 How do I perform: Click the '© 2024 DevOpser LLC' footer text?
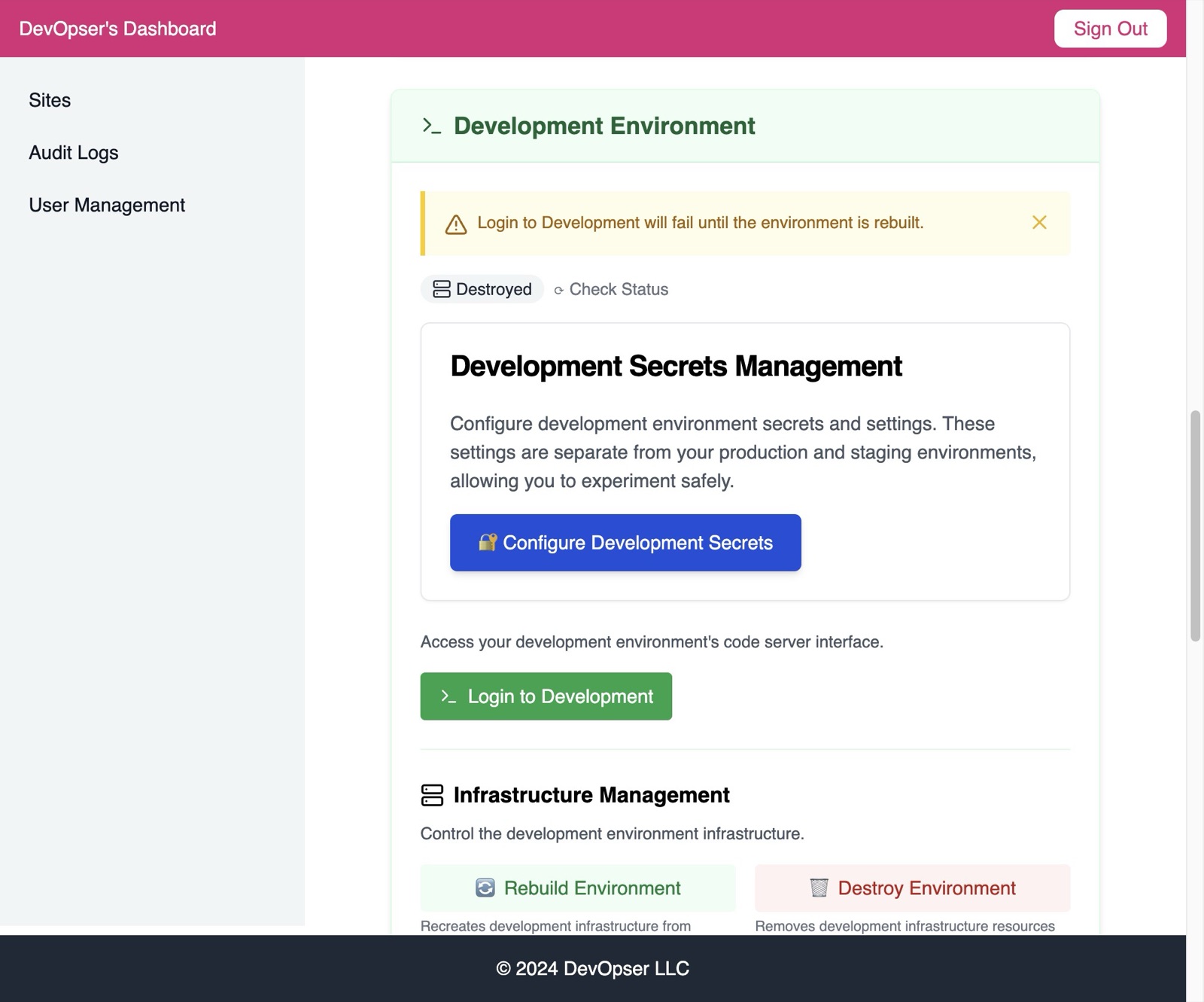pos(592,969)
